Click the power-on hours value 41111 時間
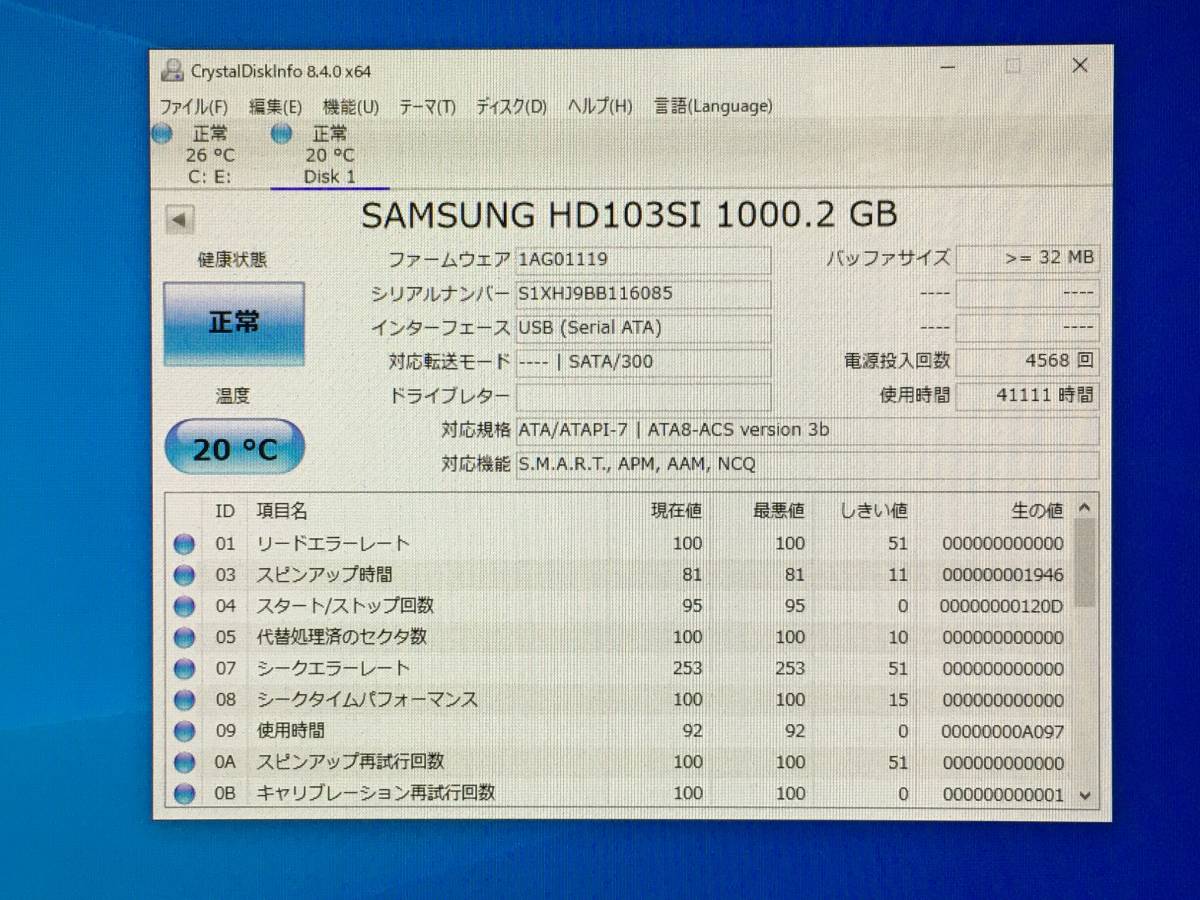Image resolution: width=1200 pixels, height=900 pixels. click(1028, 395)
